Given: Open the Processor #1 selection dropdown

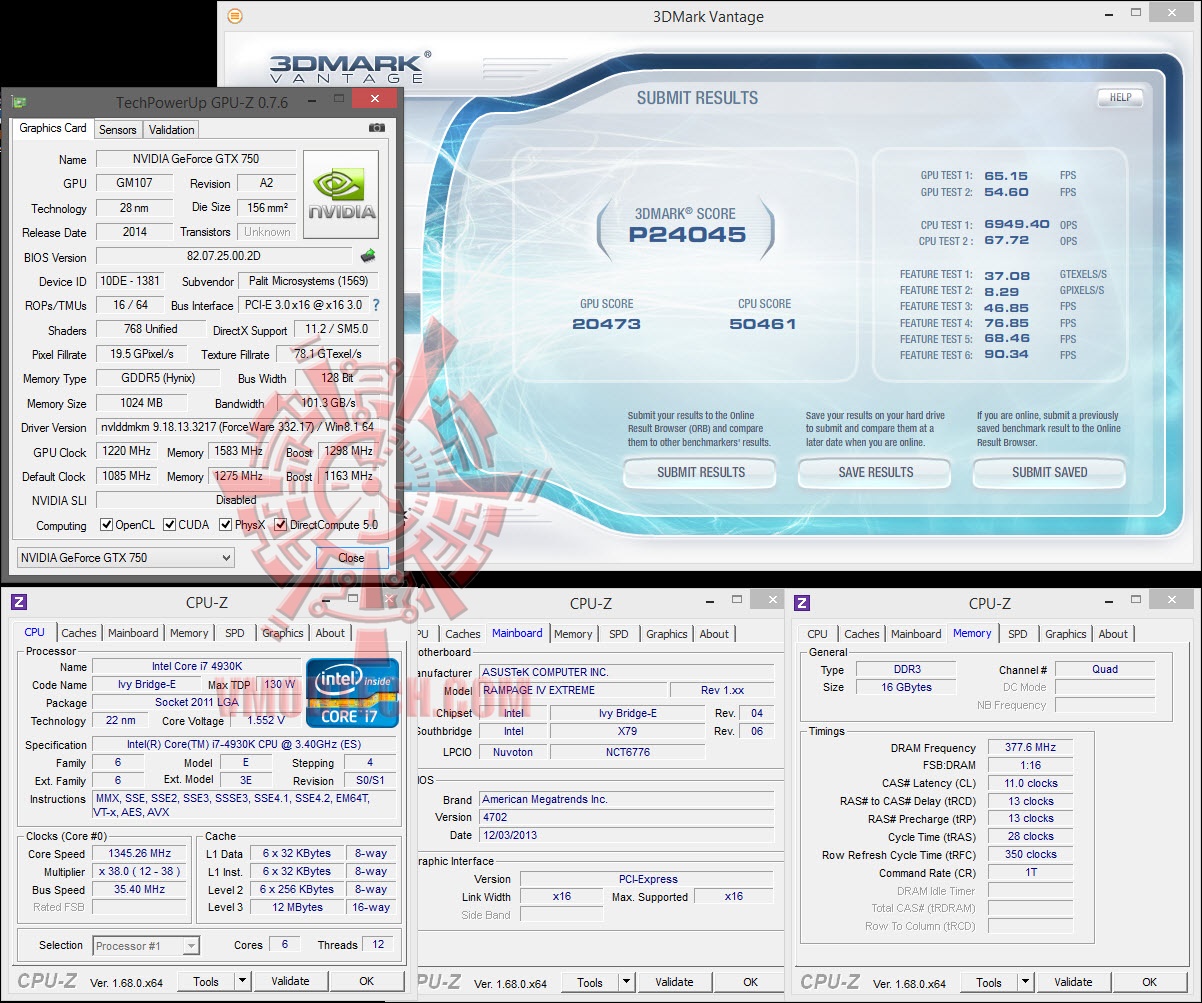Looking at the screenshot, I should pyautogui.click(x=146, y=945).
